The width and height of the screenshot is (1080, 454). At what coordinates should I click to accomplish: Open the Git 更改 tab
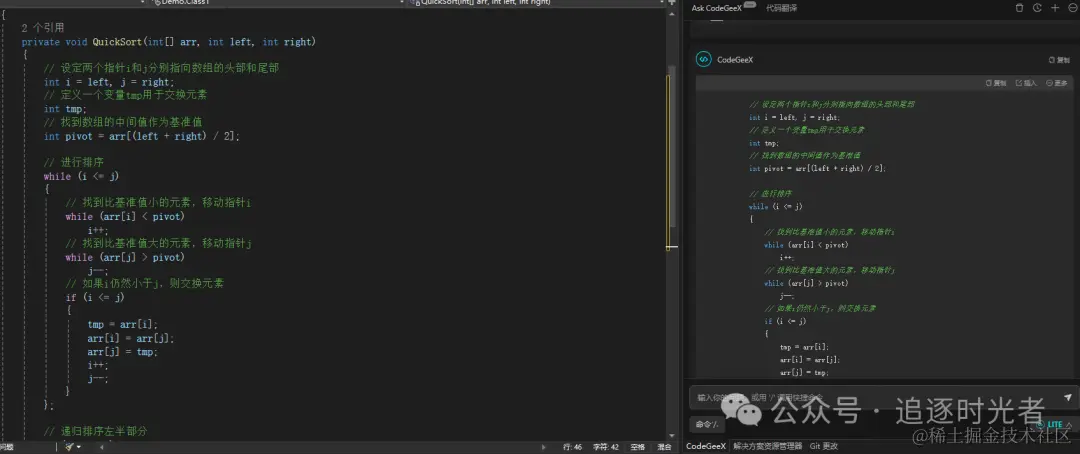coord(824,446)
